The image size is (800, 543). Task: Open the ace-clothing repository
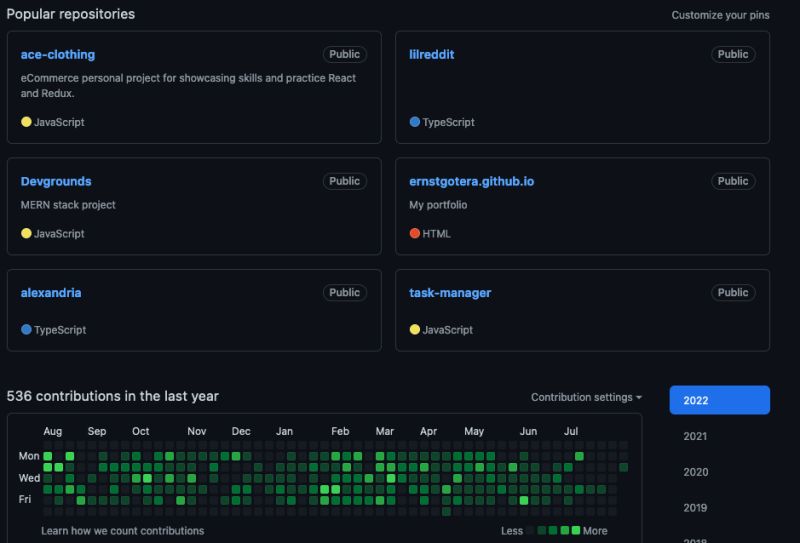(58, 55)
